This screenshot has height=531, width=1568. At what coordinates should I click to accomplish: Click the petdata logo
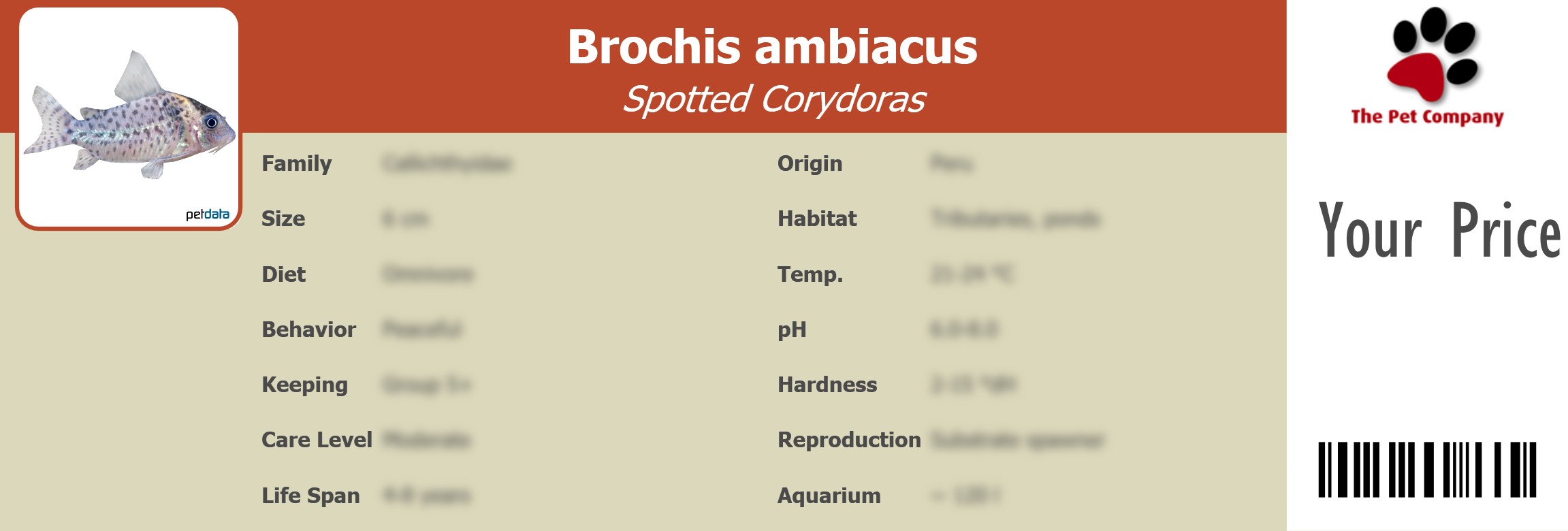pos(207,214)
